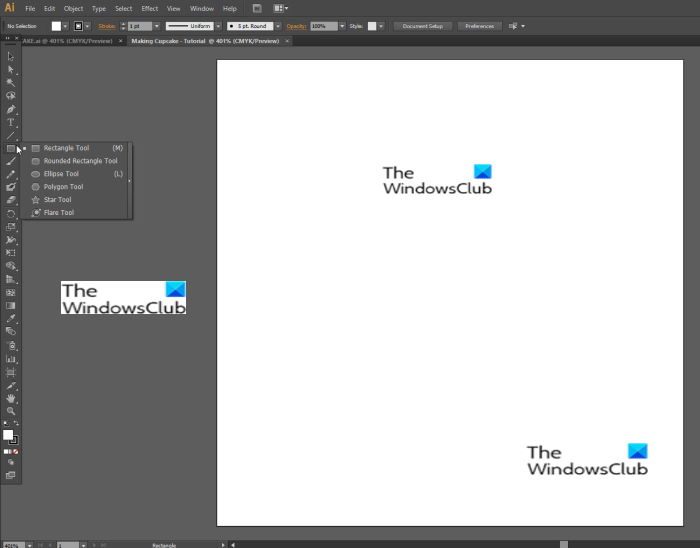
Task: Click the Preferences button
Action: click(x=479, y=26)
